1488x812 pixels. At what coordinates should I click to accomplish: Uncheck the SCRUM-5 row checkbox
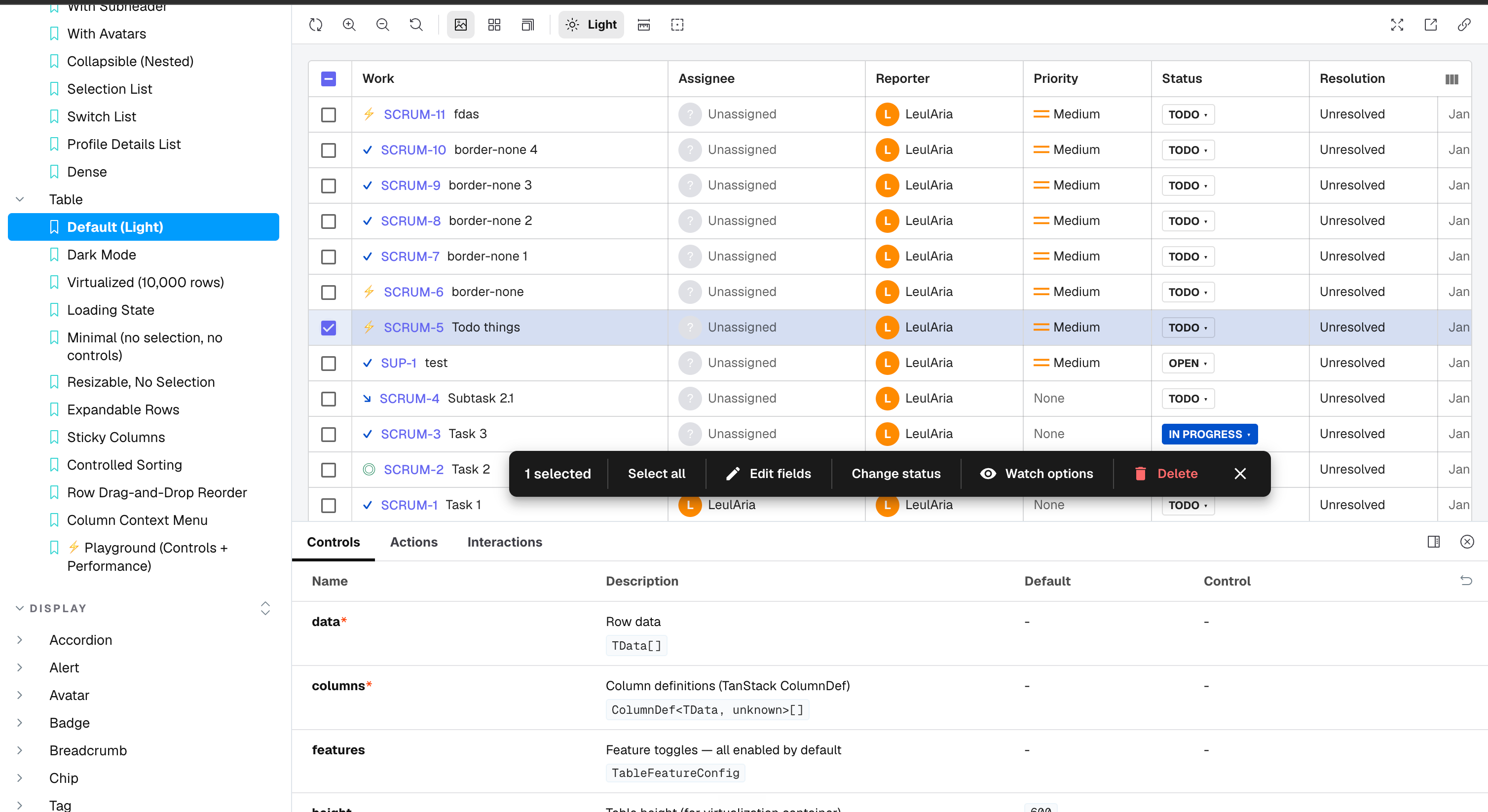pos(328,328)
